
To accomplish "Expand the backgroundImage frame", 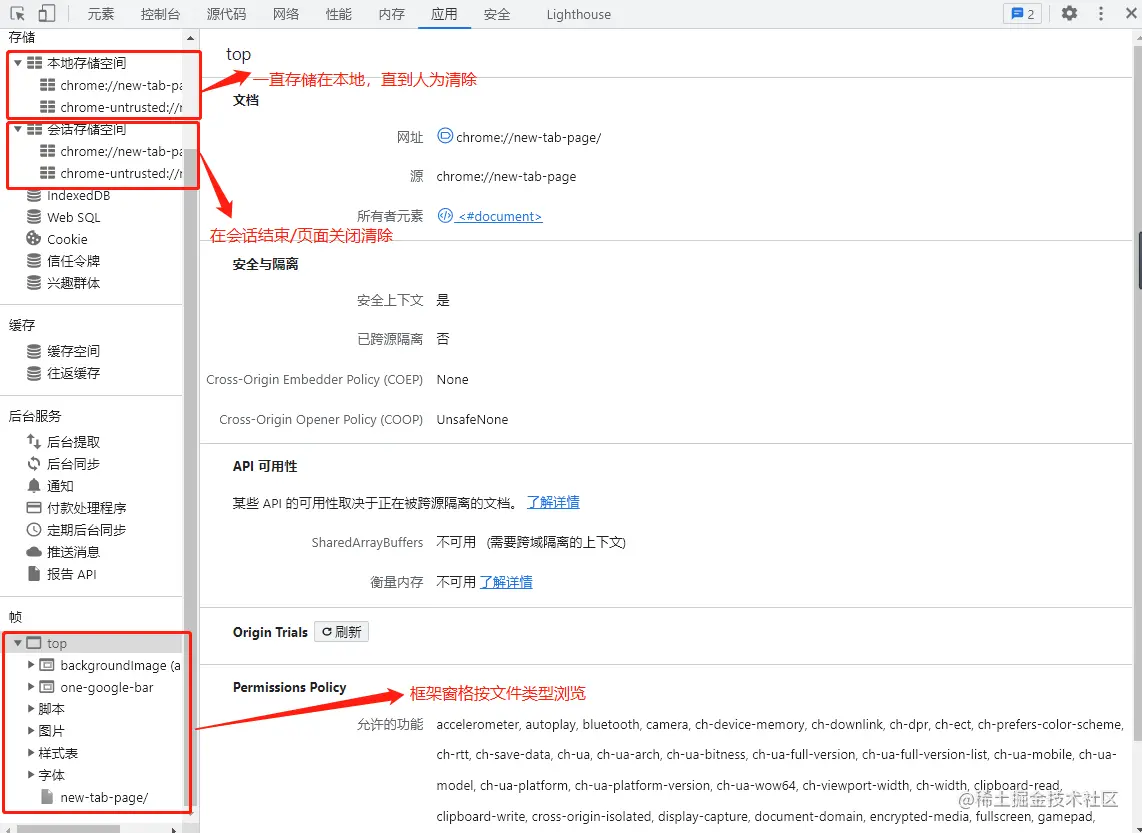I will [31, 665].
